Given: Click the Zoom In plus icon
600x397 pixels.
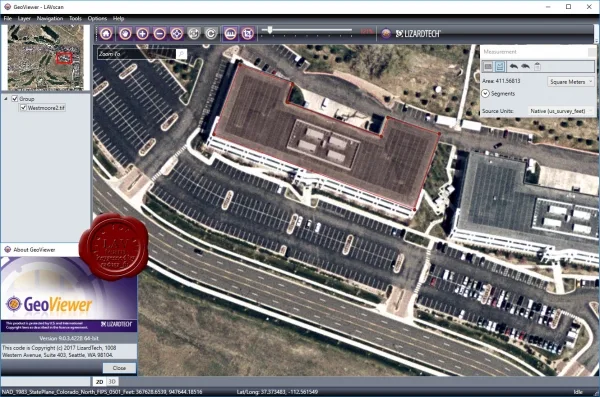Looking at the screenshot, I should [x=142, y=34].
